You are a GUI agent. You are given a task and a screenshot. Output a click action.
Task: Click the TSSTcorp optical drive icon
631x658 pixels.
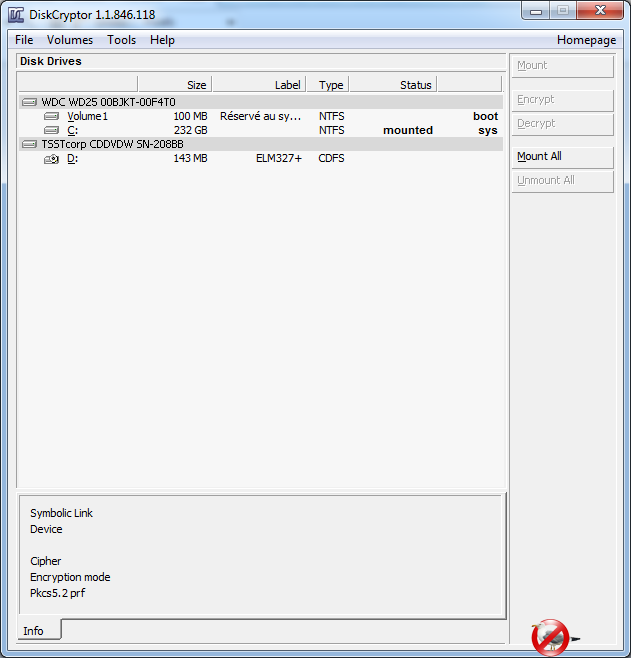pos(29,144)
